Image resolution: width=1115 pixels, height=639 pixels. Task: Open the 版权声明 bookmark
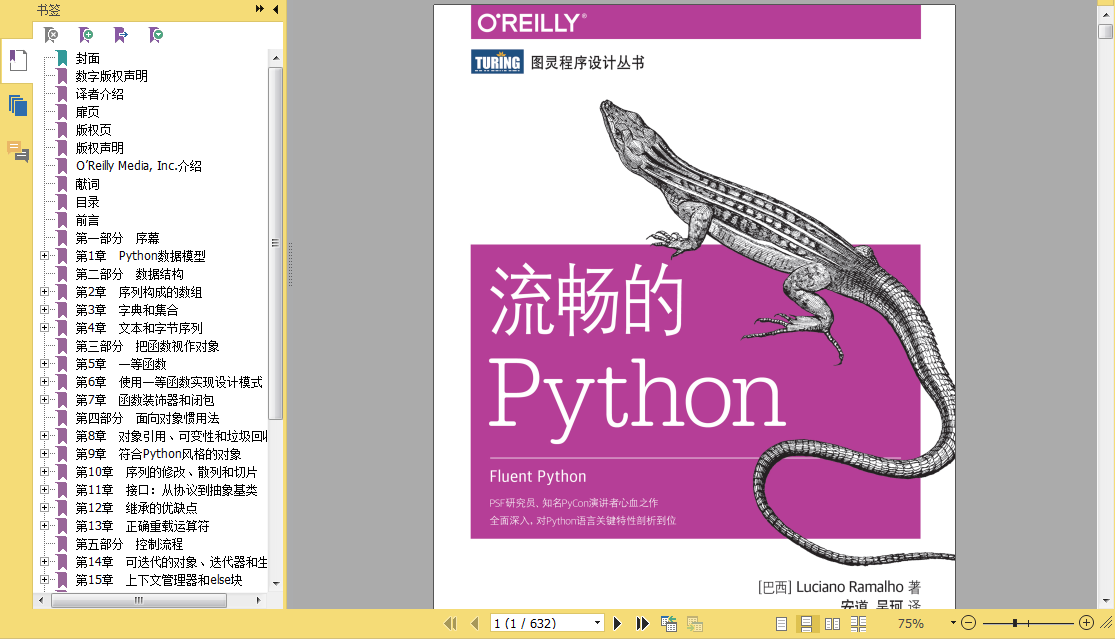pos(100,148)
